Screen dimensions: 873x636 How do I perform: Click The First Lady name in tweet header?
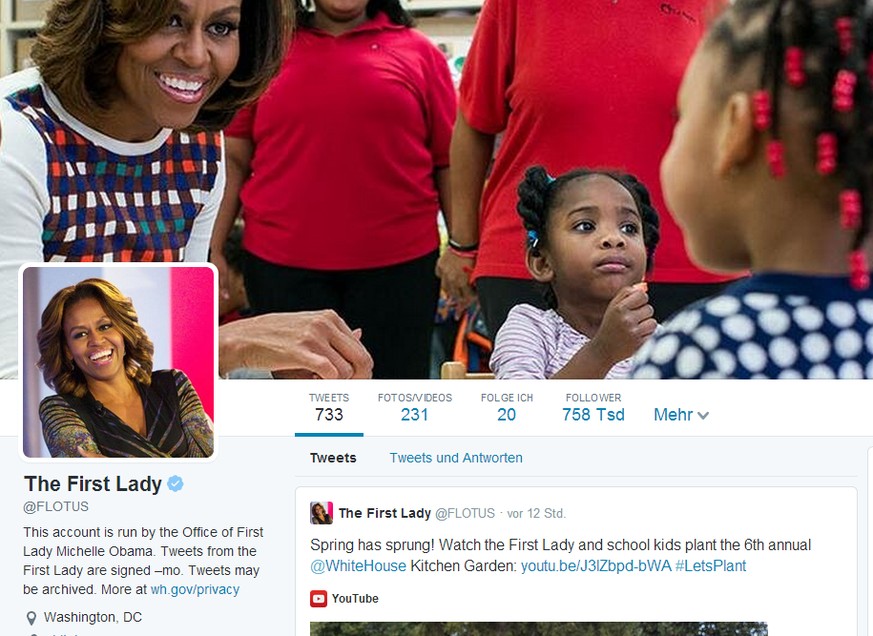385,513
